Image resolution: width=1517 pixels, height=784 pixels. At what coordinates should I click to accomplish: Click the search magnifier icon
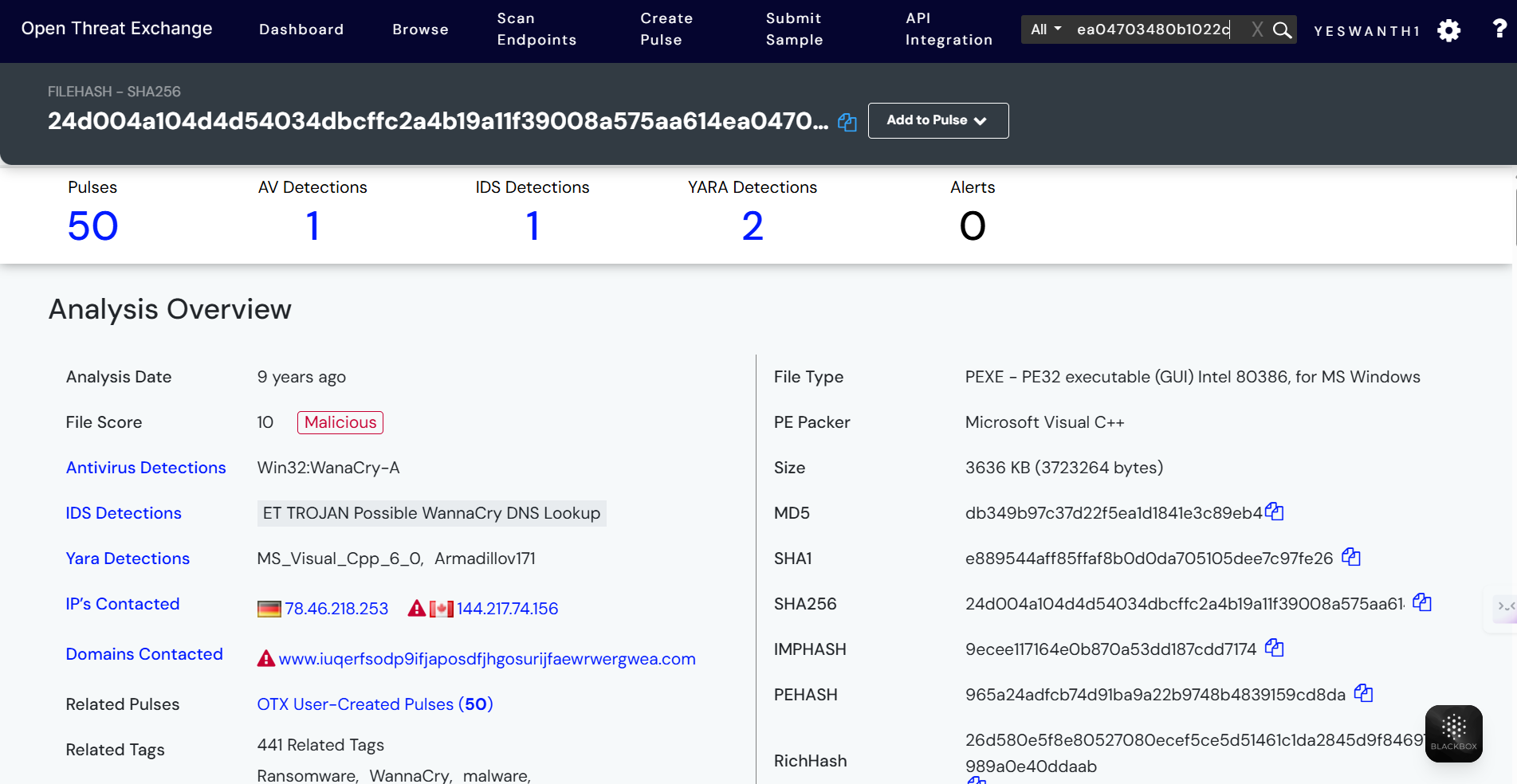point(1282,30)
